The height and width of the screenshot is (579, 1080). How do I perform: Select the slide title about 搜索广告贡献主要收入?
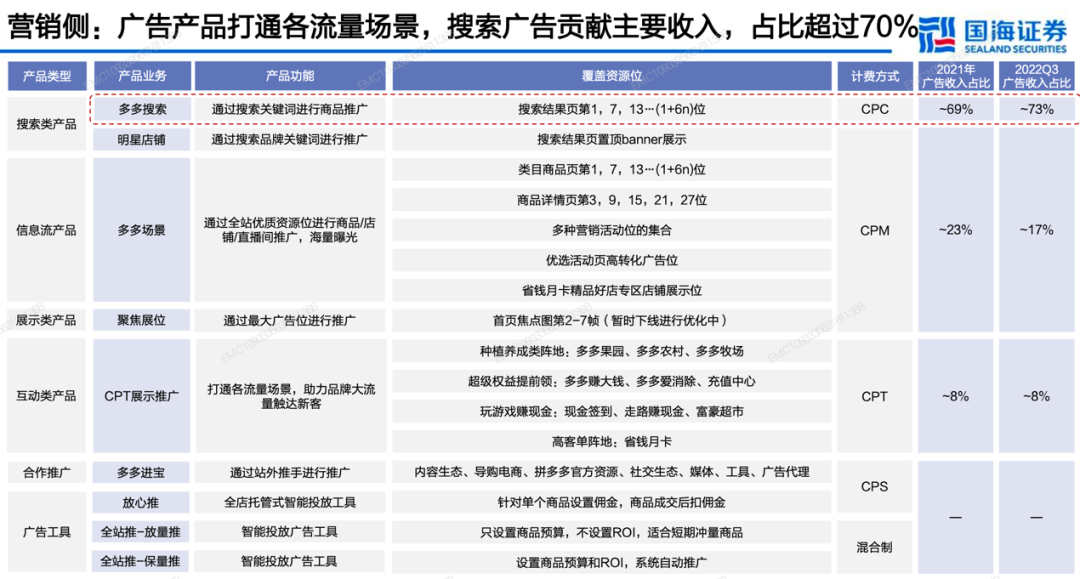pos(463,27)
